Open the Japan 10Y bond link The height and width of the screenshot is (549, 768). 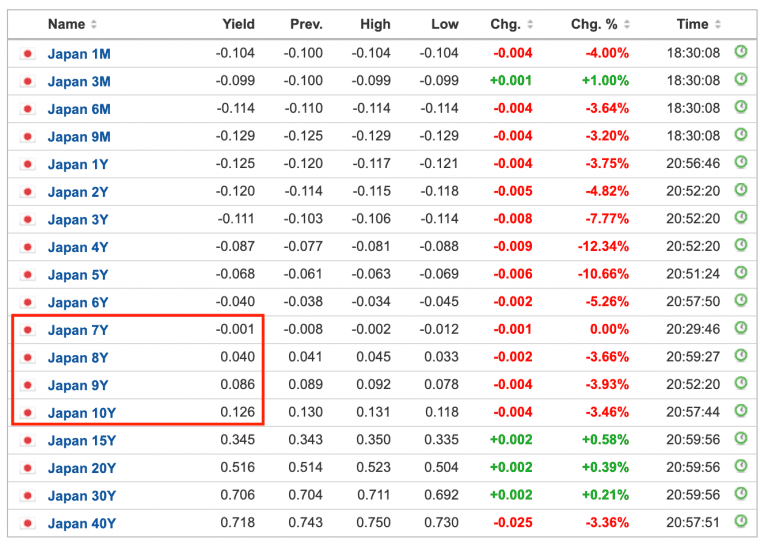coord(82,413)
